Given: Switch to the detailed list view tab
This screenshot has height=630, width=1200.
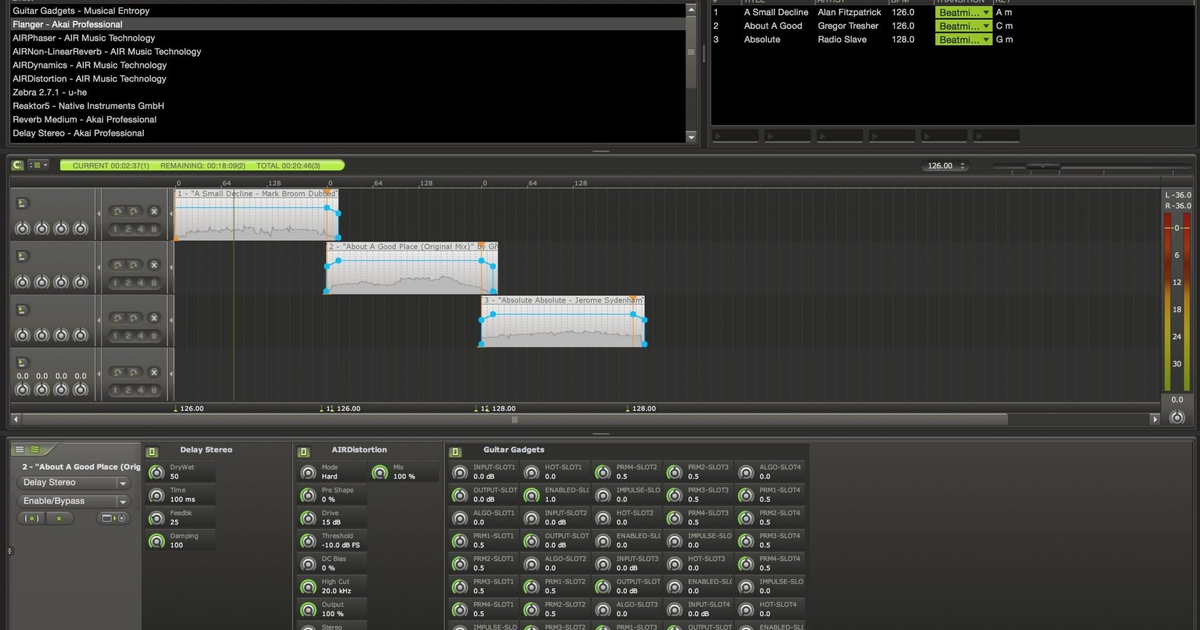Looking at the screenshot, I should (x=34, y=449).
